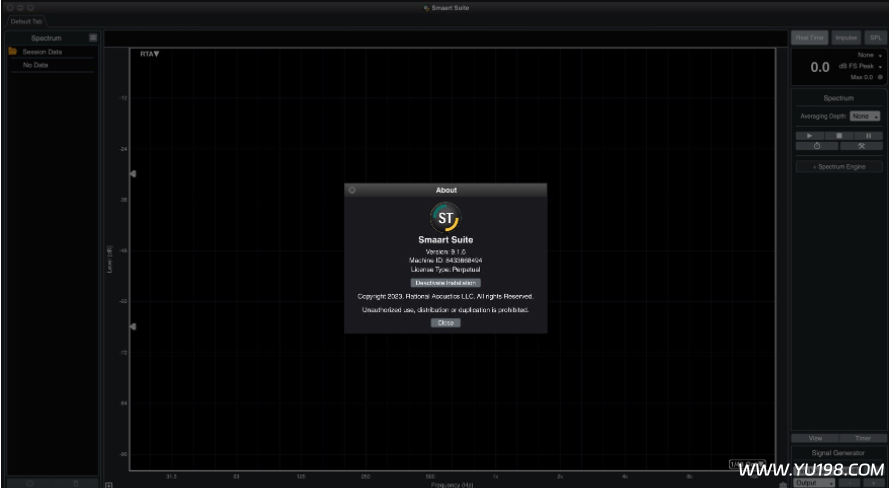This screenshot has height=488, width=889.
Task: Reset the Max level indicator dot
Action: 880,77
